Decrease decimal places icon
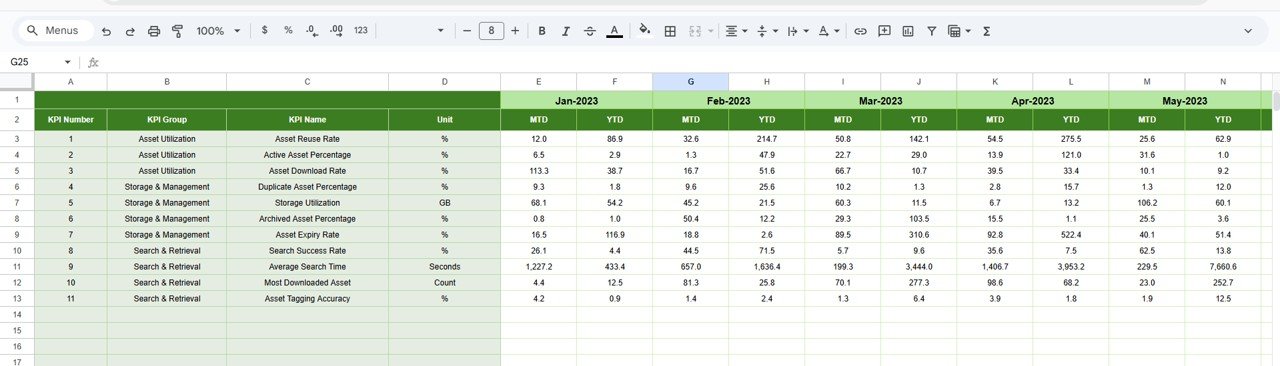Viewport: 1280px width, 366px height. tap(312, 31)
